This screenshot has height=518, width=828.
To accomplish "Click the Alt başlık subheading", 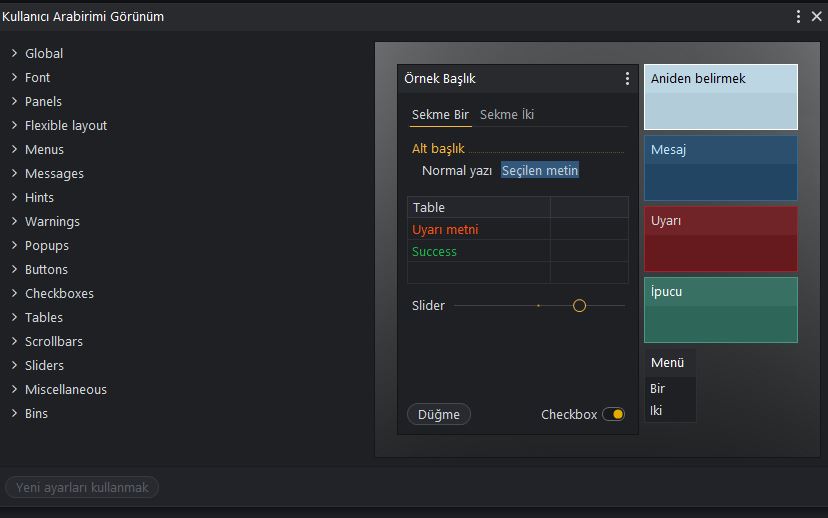I will point(438,149).
